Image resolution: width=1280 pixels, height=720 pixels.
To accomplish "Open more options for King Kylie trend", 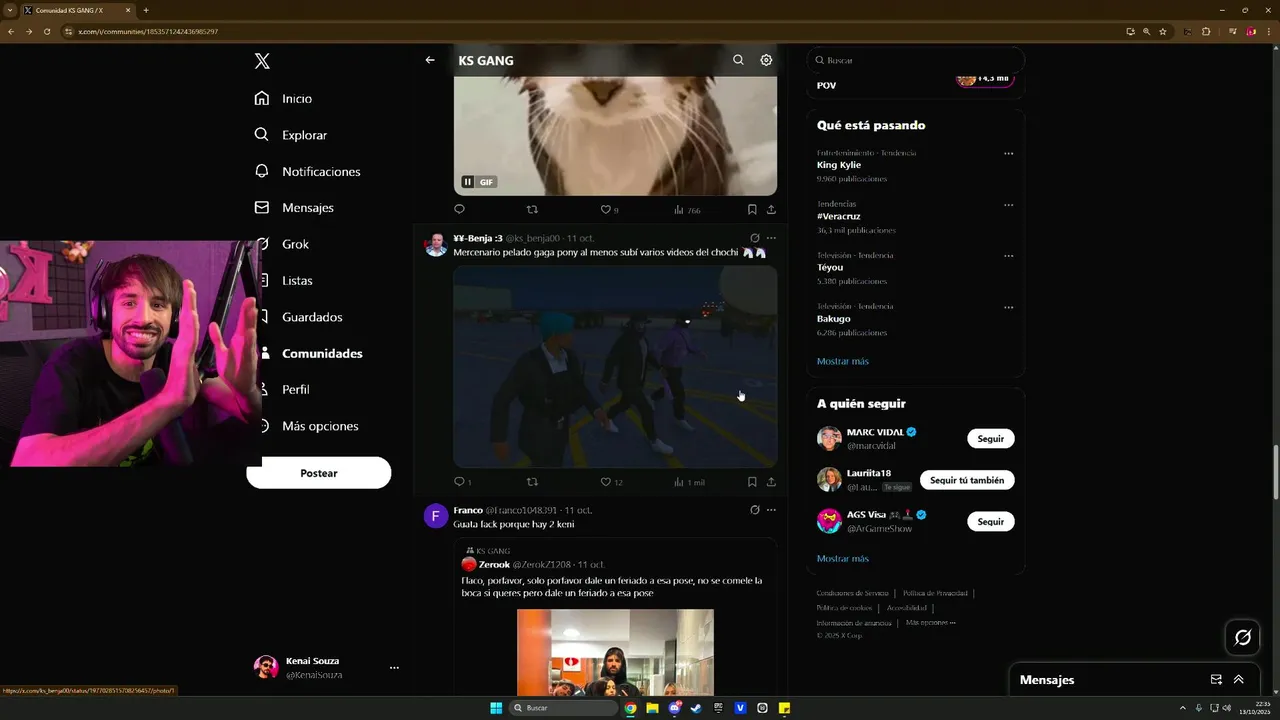I will [x=1009, y=153].
